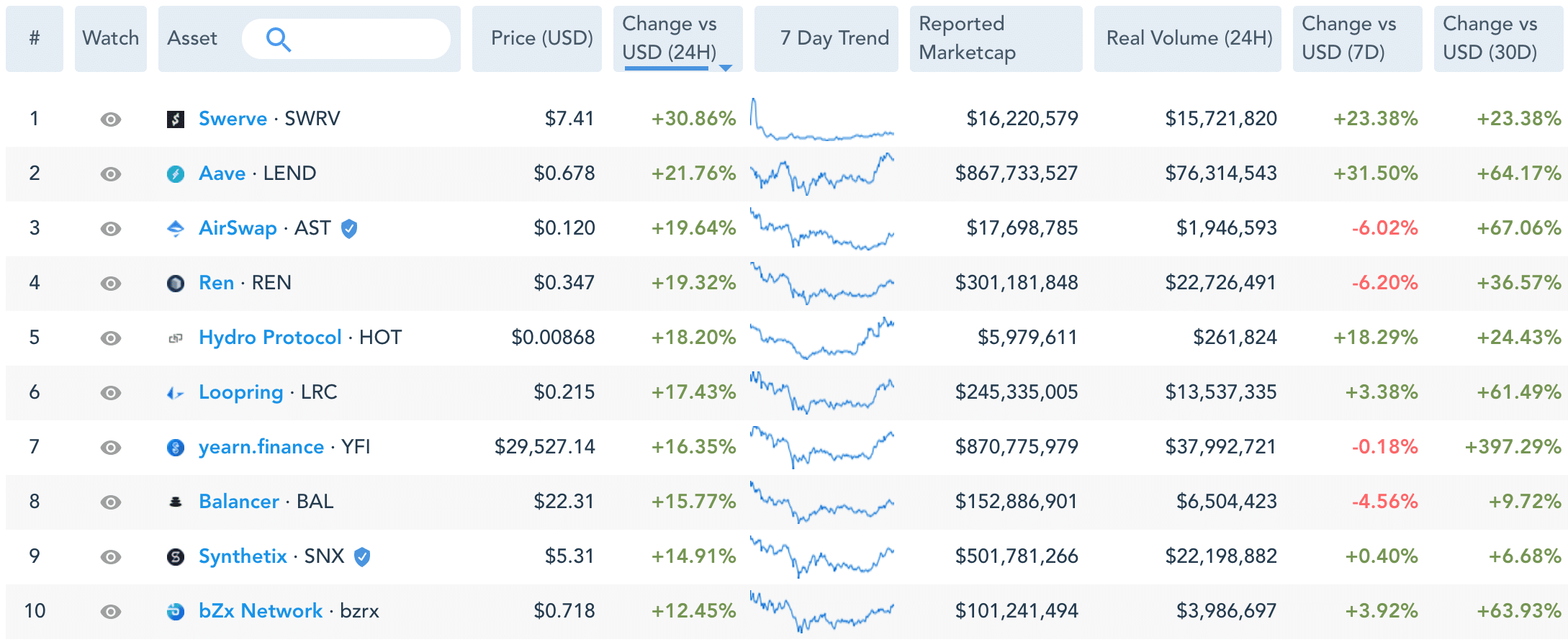Click the AirSwap verified badge icon
This screenshot has width=1568, height=642.
[x=349, y=228]
